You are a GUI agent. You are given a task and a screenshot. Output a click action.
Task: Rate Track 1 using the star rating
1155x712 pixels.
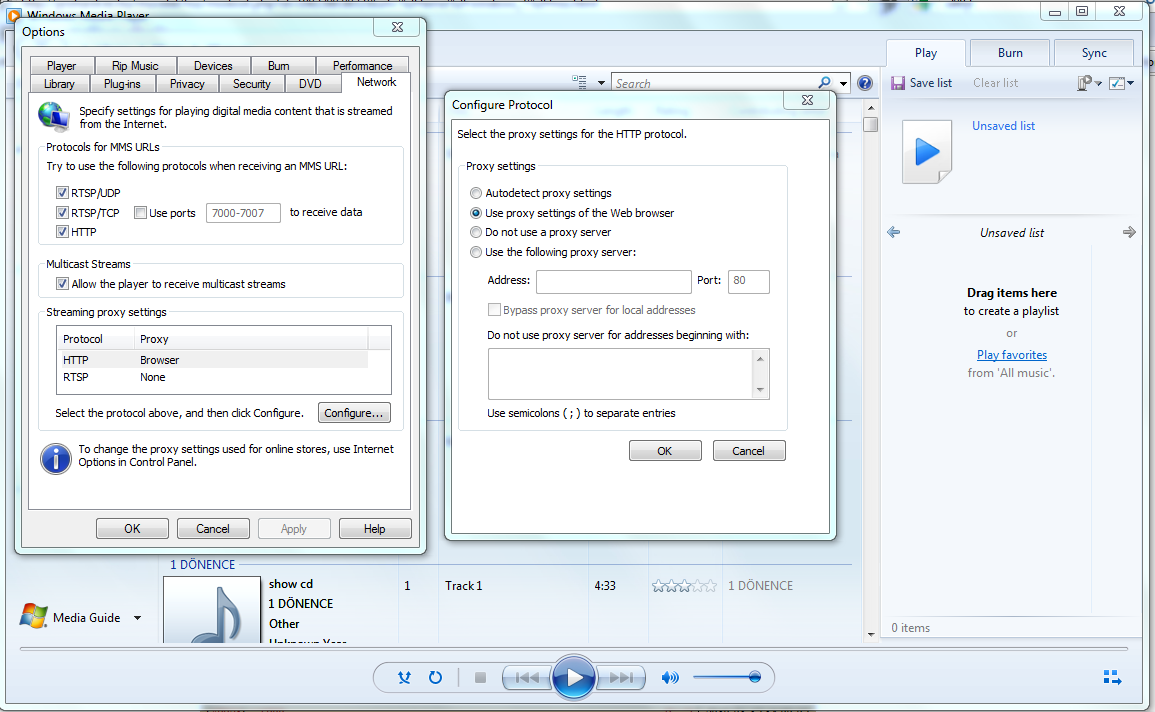[x=684, y=586]
